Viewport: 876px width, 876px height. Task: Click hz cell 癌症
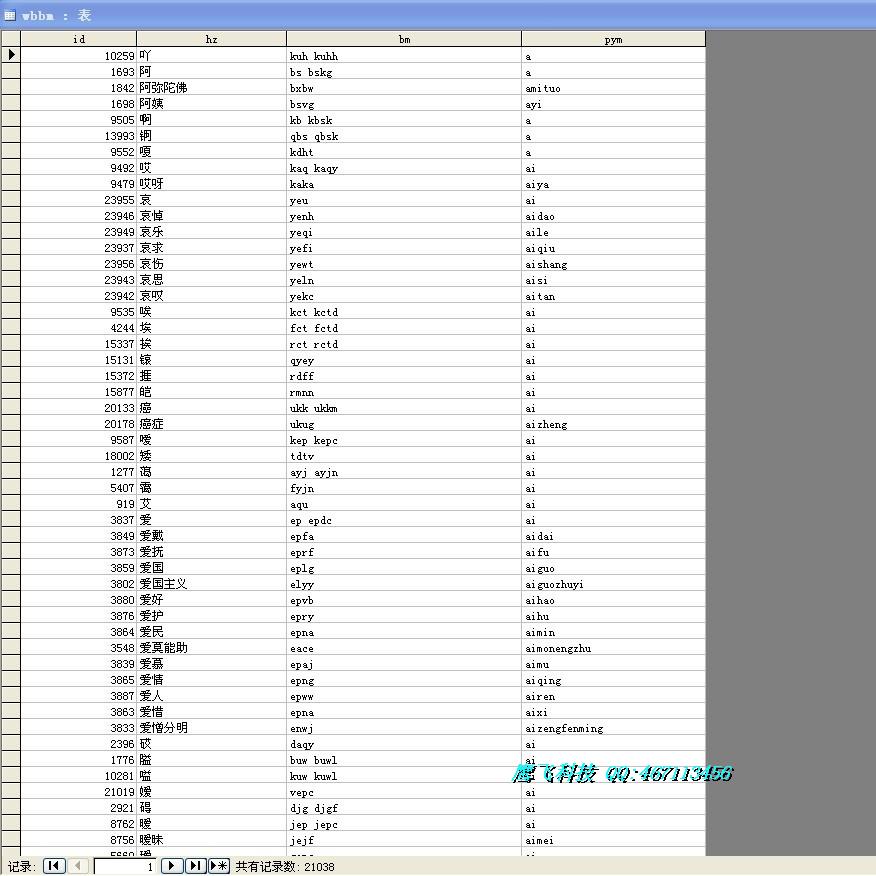211,424
